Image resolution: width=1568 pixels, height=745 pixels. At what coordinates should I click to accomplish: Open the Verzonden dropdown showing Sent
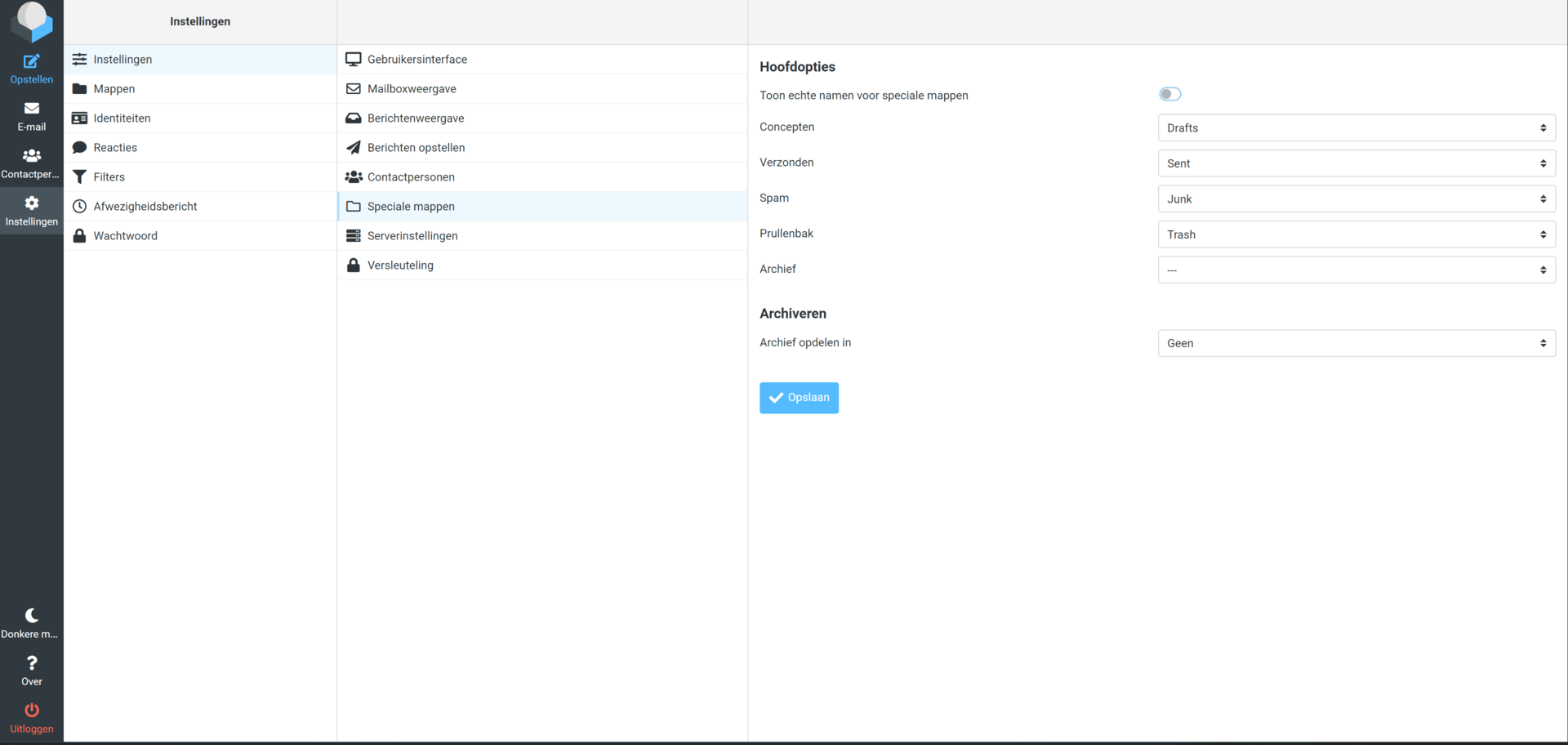tap(1356, 163)
